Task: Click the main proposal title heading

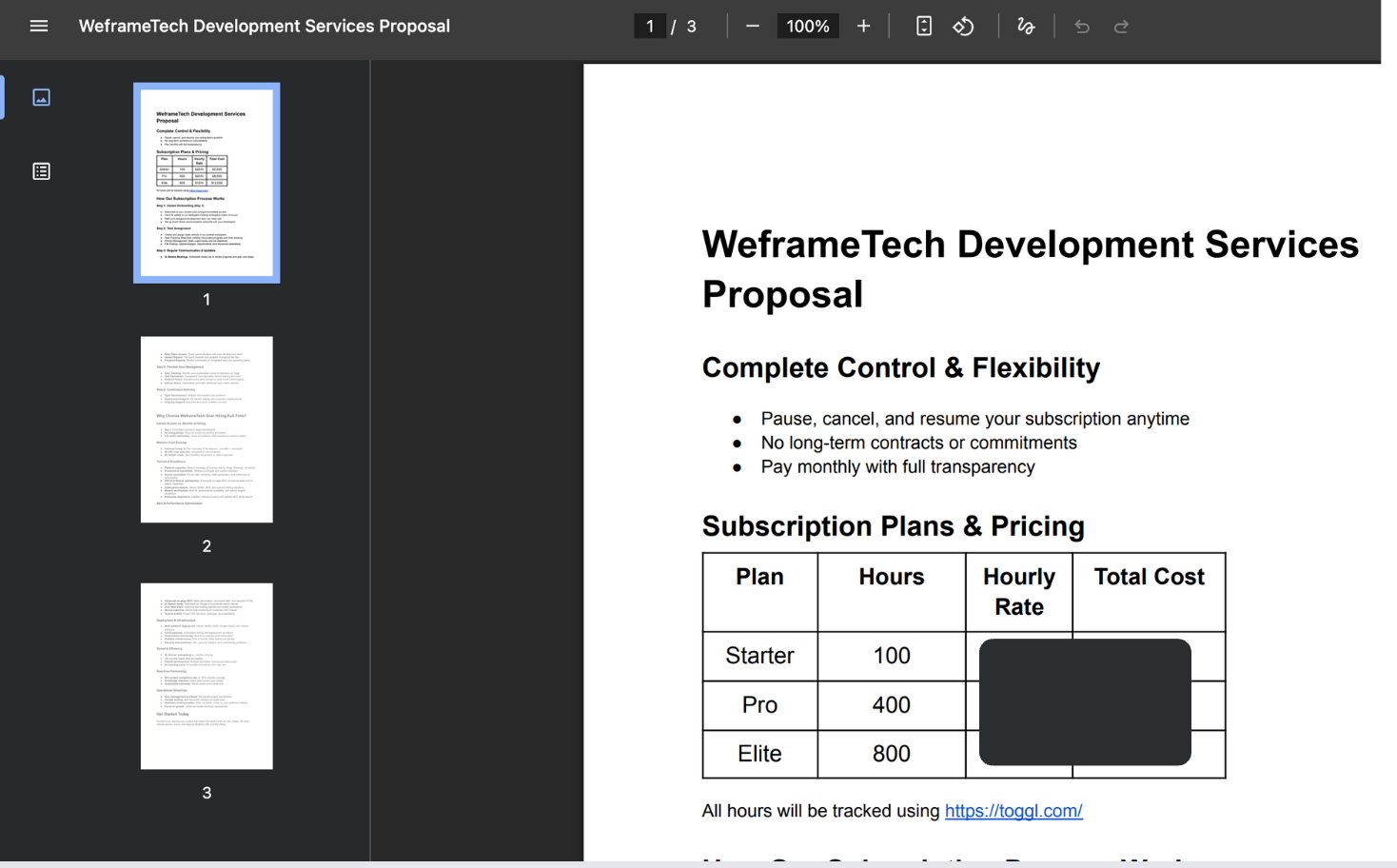Action: (x=1031, y=269)
